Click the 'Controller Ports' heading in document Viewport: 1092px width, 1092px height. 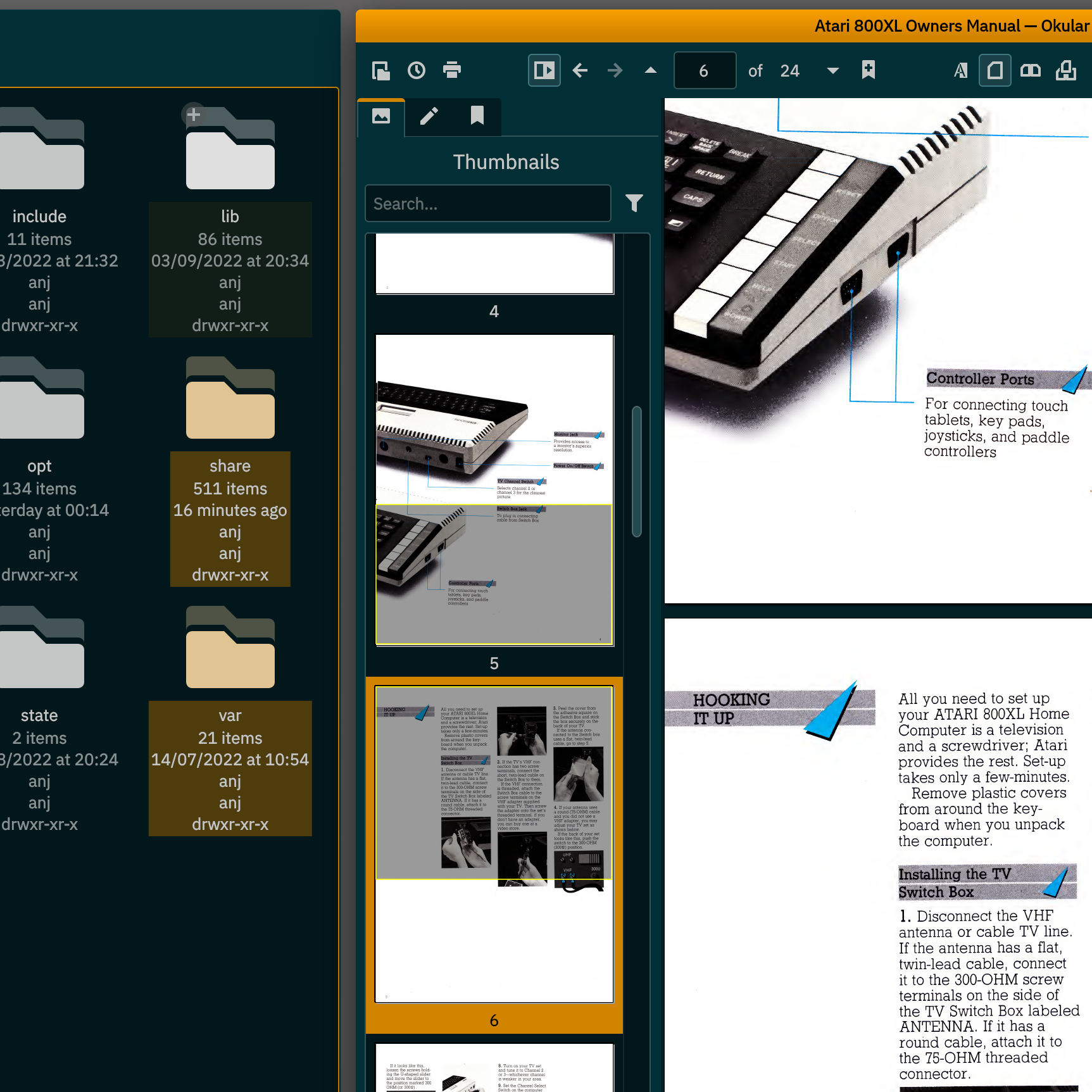tap(980, 379)
